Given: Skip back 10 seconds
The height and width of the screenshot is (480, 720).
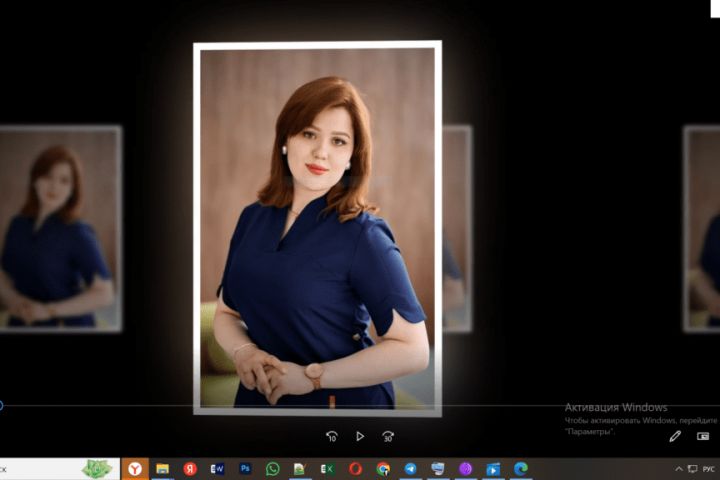Looking at the screenshot, I should tap(332, 436).
